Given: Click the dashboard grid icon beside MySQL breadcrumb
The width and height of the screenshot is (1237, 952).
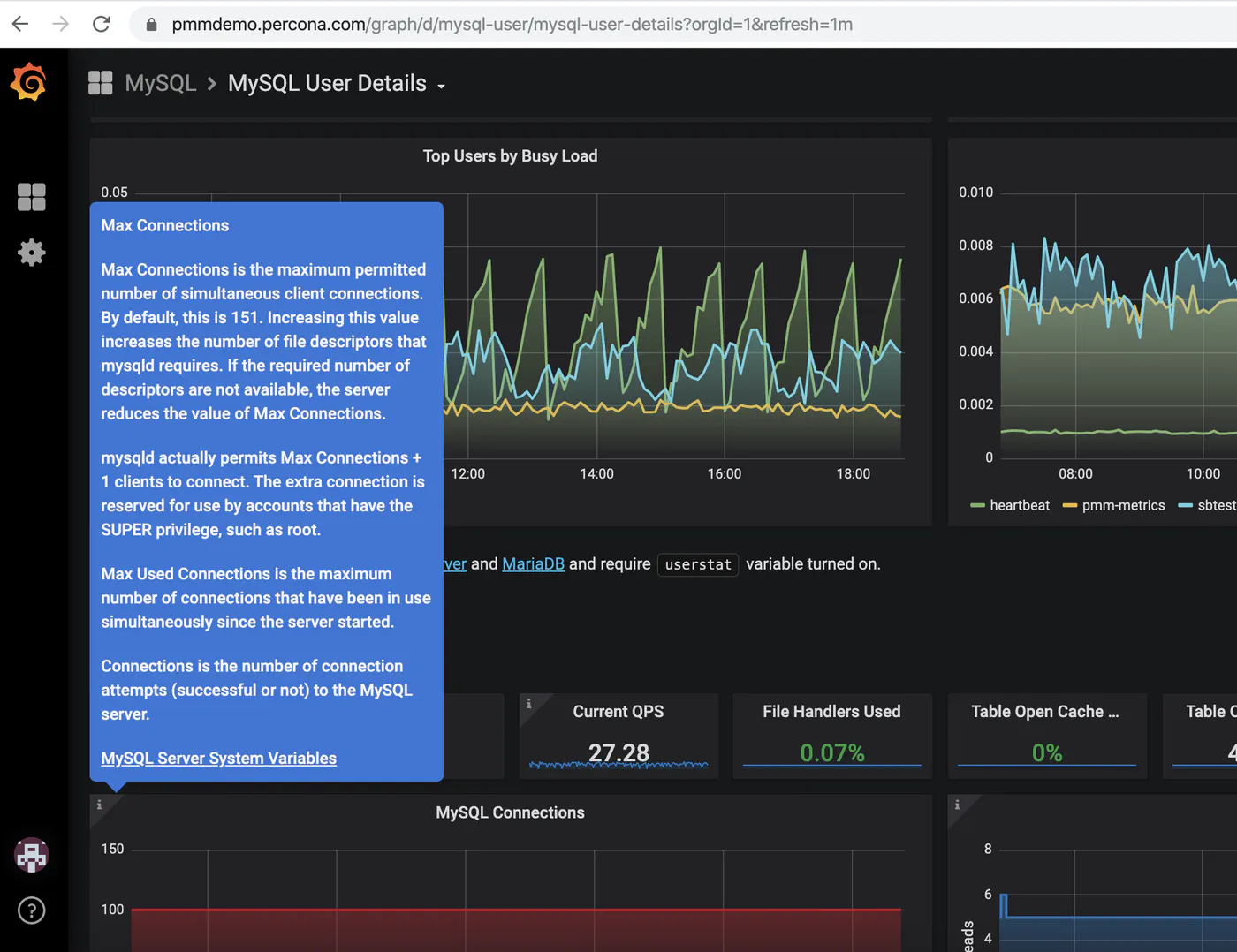Looking at the screenshot, I should tap(101, 83).
